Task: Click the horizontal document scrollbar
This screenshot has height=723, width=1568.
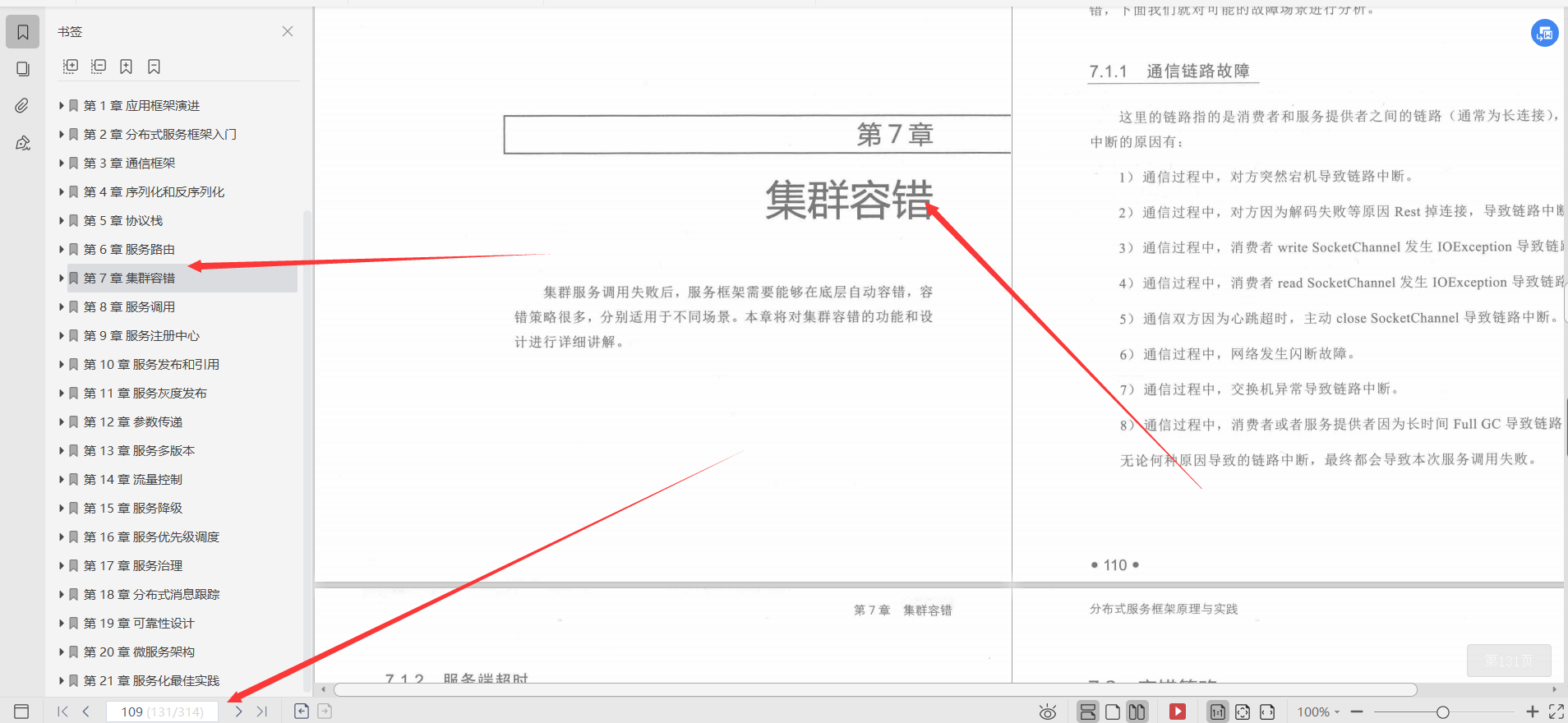Action: 875,689
